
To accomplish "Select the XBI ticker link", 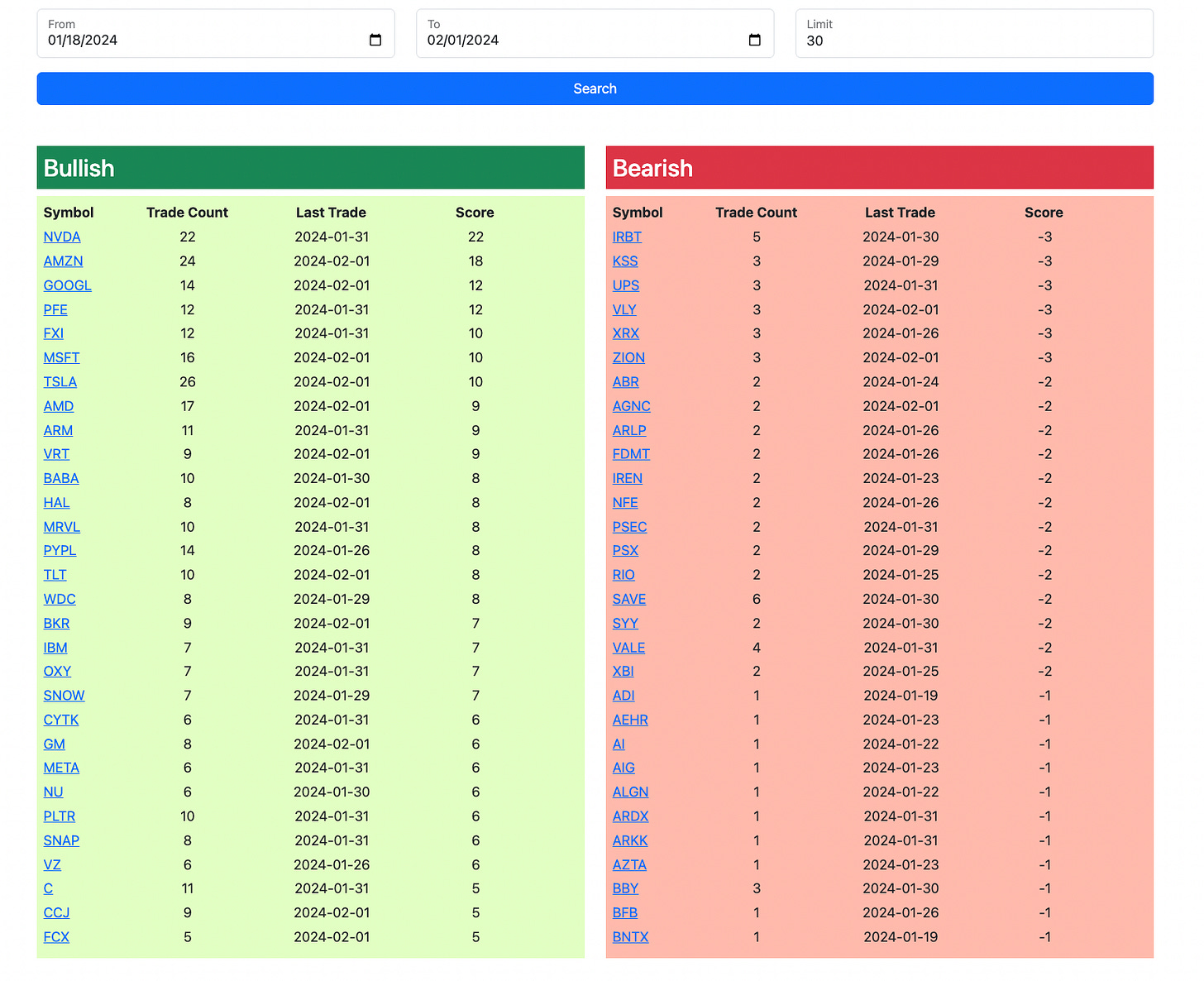I will pyautogui.click(x=623, y=672).
